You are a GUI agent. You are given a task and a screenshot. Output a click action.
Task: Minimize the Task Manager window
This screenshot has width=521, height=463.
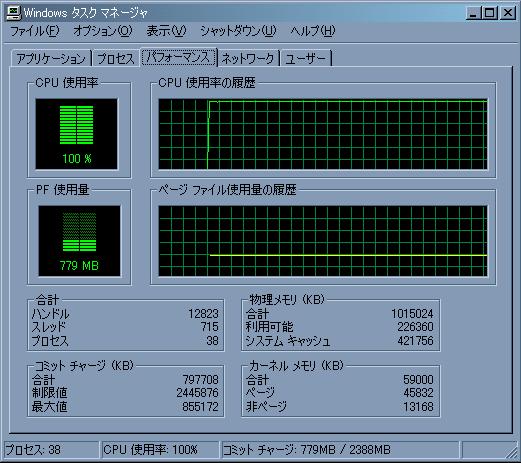click(473, 13)
